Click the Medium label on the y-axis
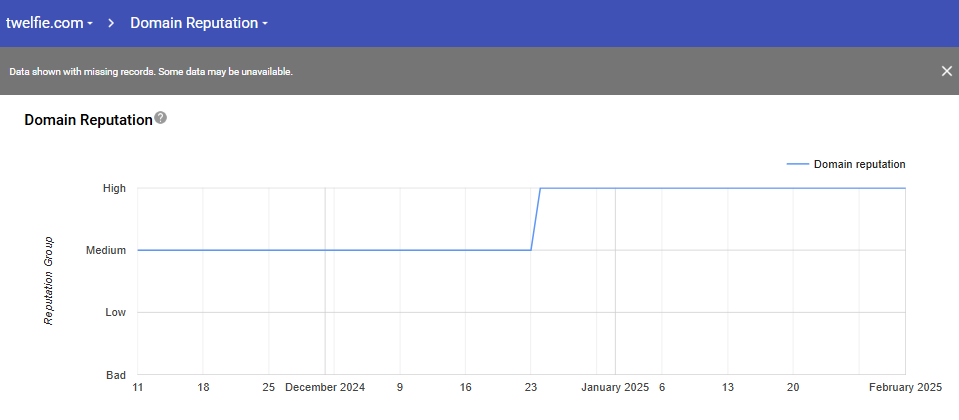Image resolution: width=959 pixels, height=420 pixels. point(108,250)
